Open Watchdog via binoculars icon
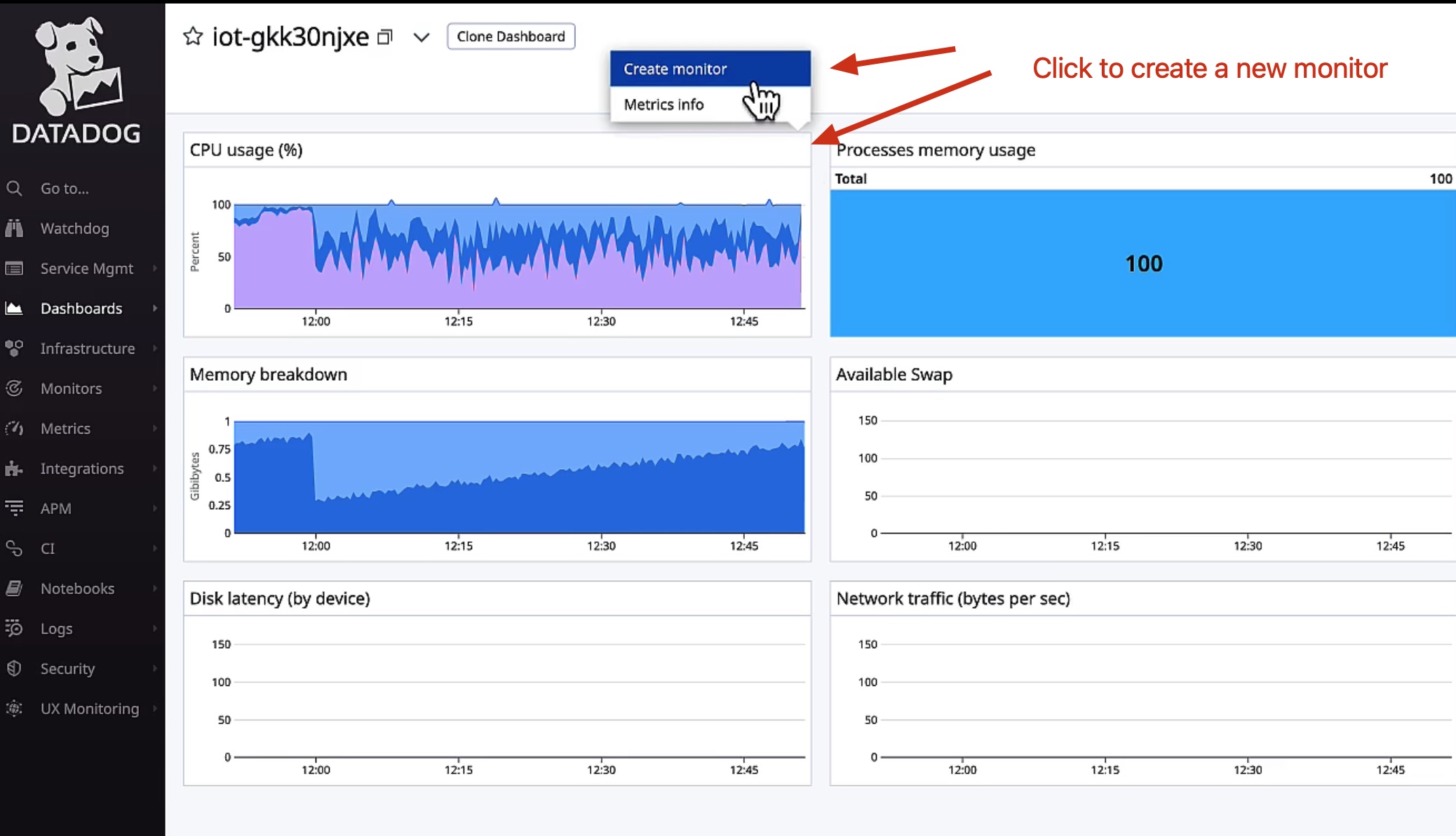This screenshot has width=1456, height=836. pyautogui.click(x=14, y=229)
